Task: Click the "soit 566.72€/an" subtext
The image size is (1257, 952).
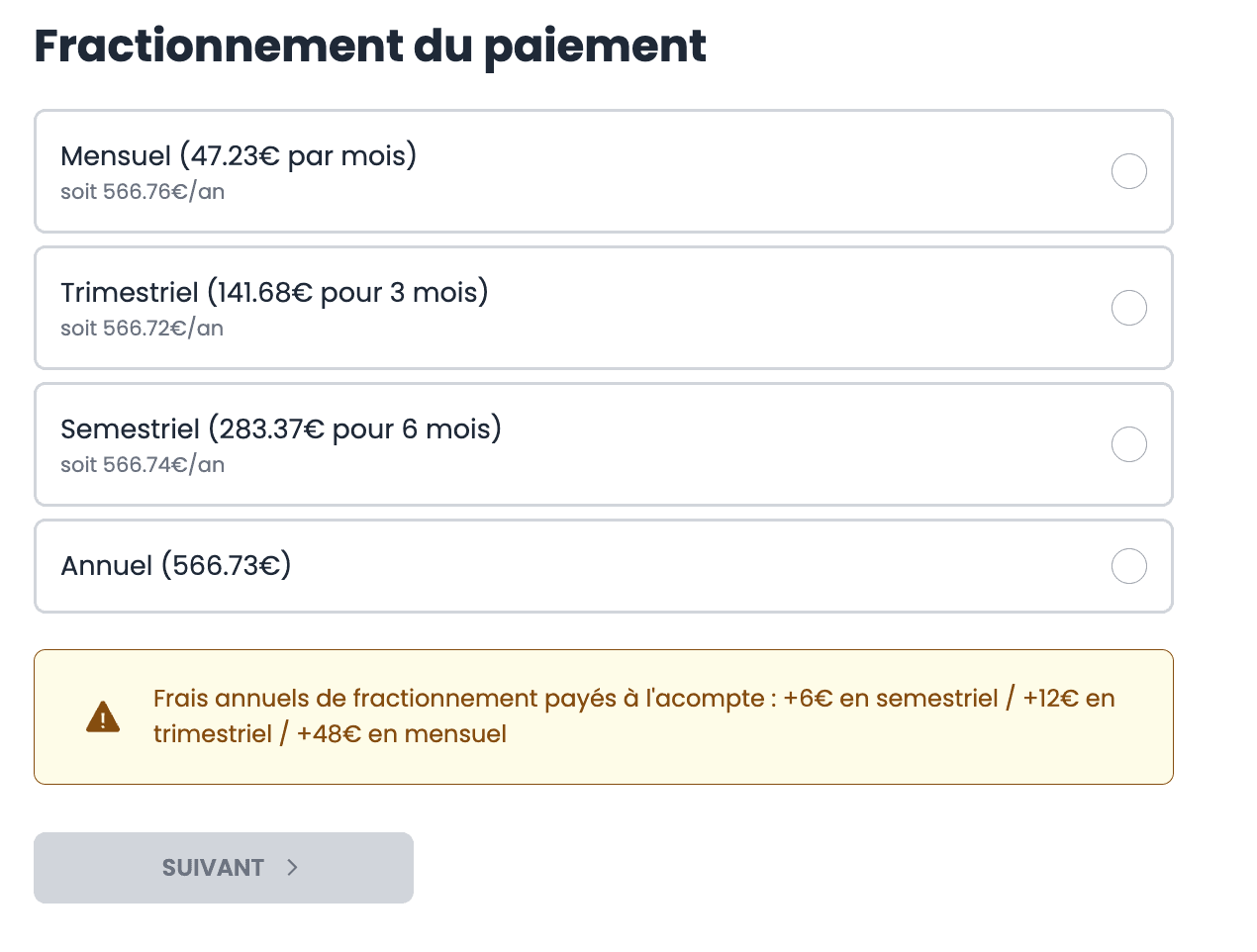Action: click(x=142, y=329)
